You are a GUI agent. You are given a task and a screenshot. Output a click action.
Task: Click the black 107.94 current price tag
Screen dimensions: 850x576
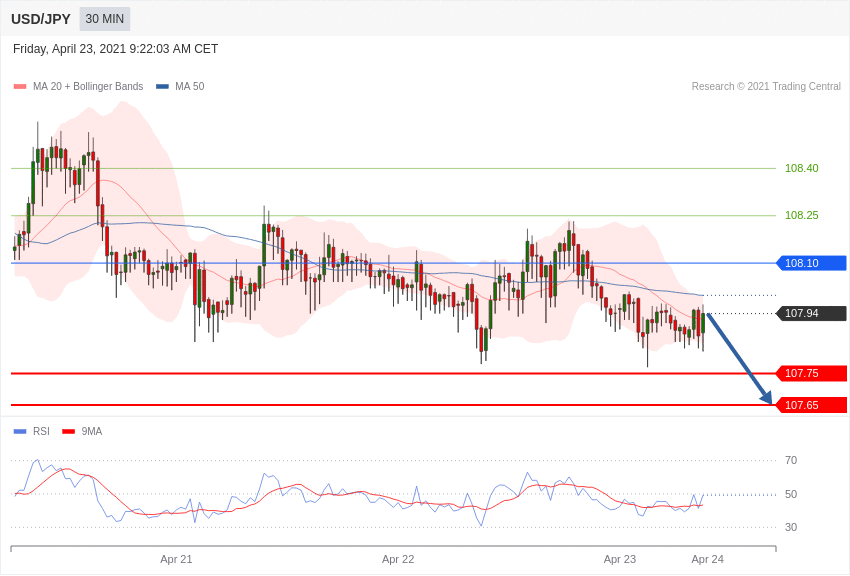pyautogui.click(x=812, y=313)
